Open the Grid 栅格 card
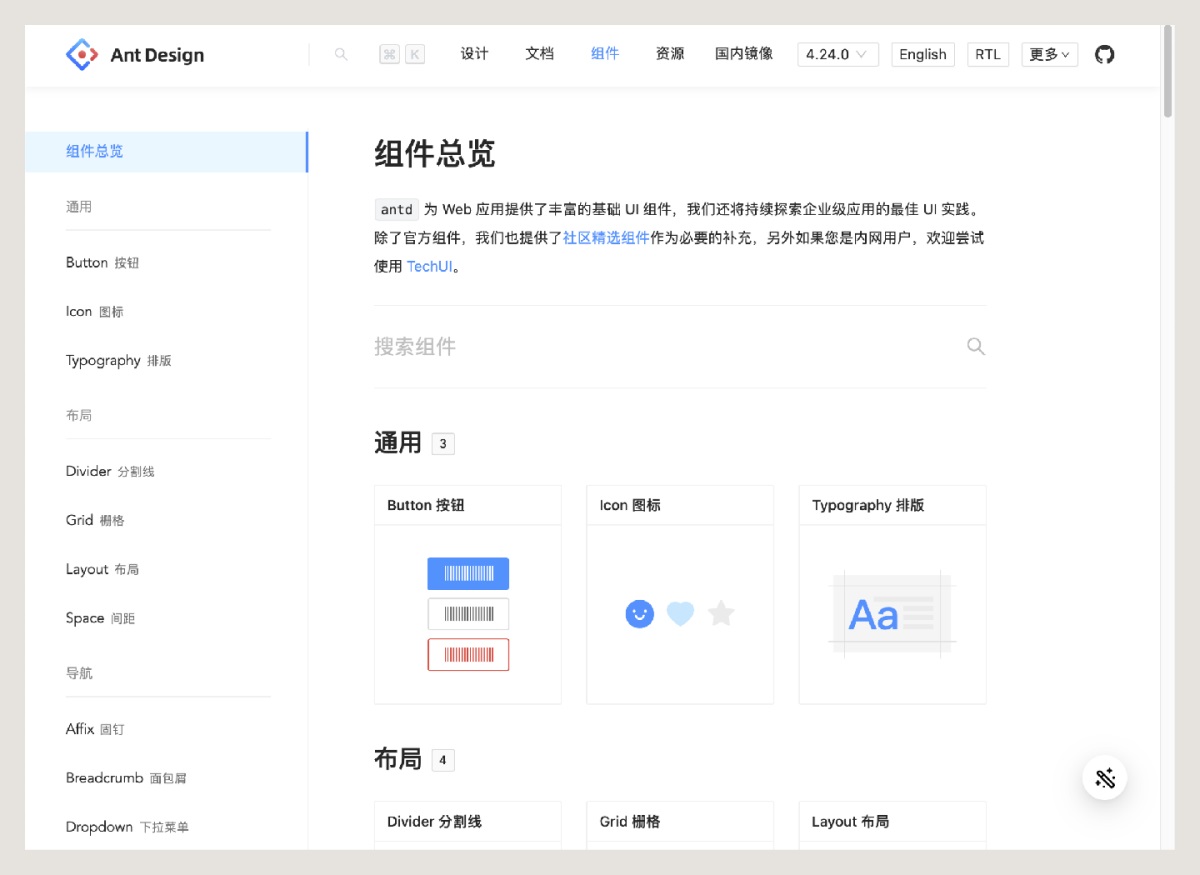 point(680,822)
